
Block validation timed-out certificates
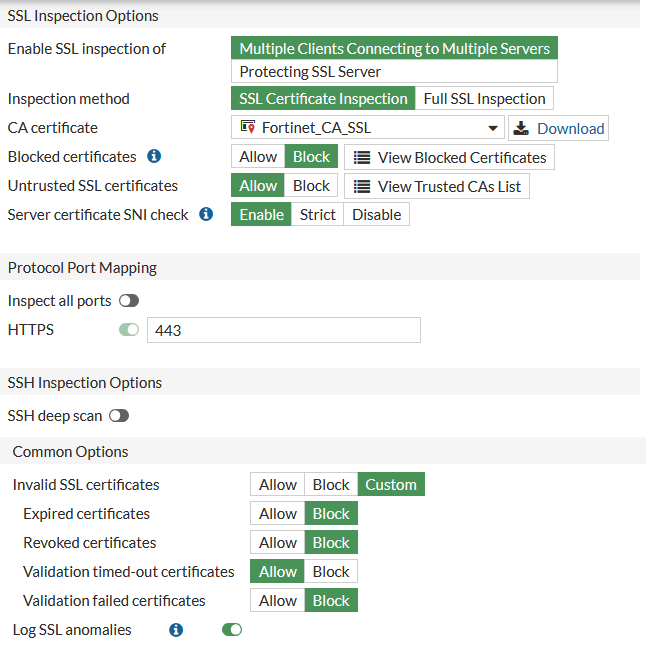[x=331, y=572]
